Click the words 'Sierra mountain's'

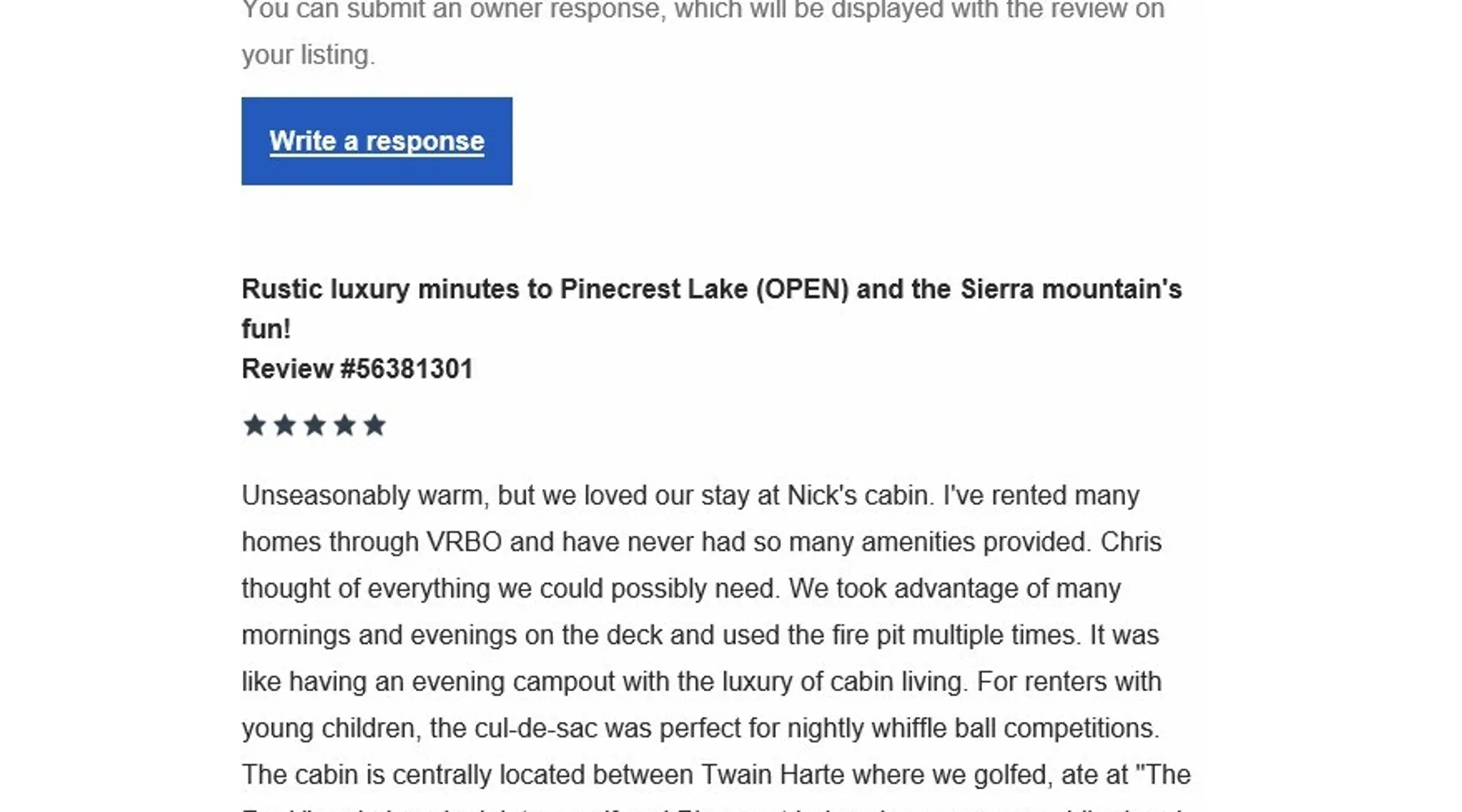[1071, 289]
